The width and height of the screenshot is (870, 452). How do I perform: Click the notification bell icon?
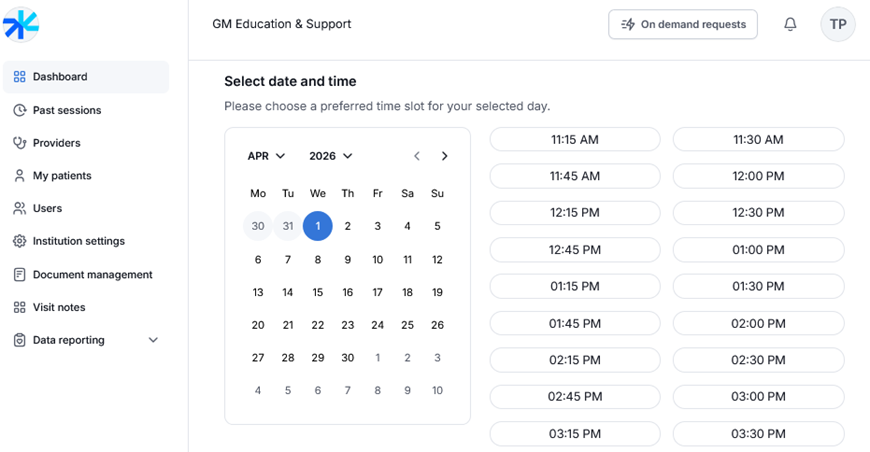pyautogui.click(x=790, y=24)
